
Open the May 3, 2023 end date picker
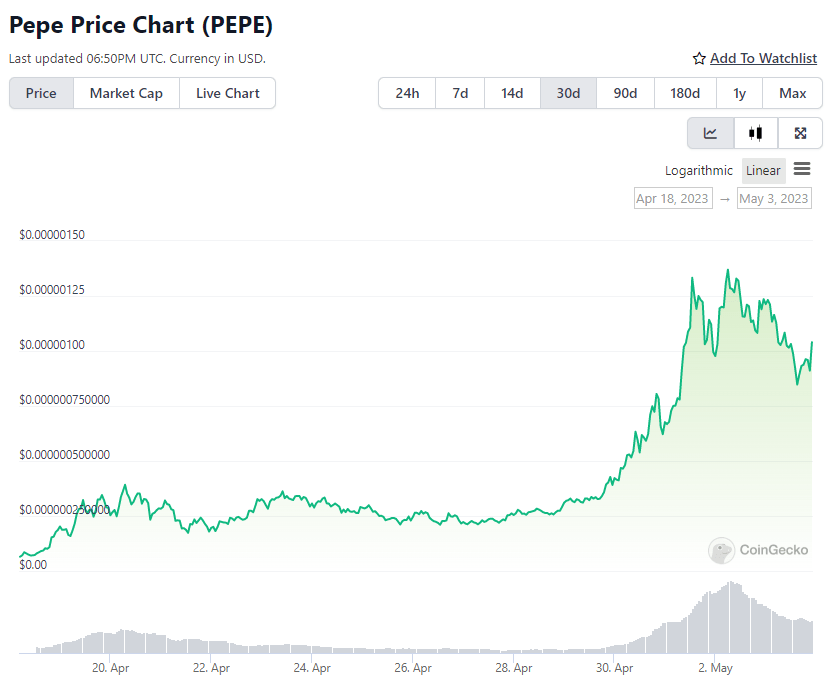[774, 199]
